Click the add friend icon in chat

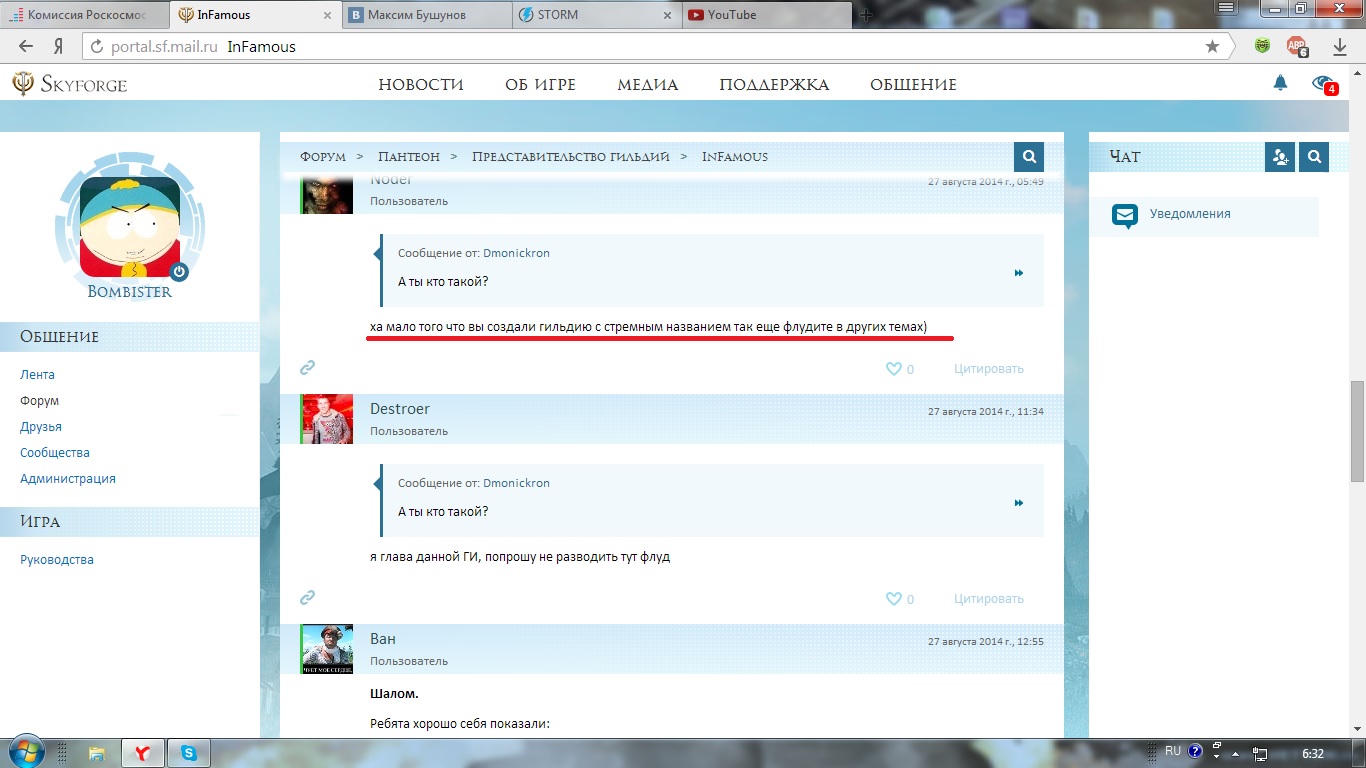pos(1280,157)
